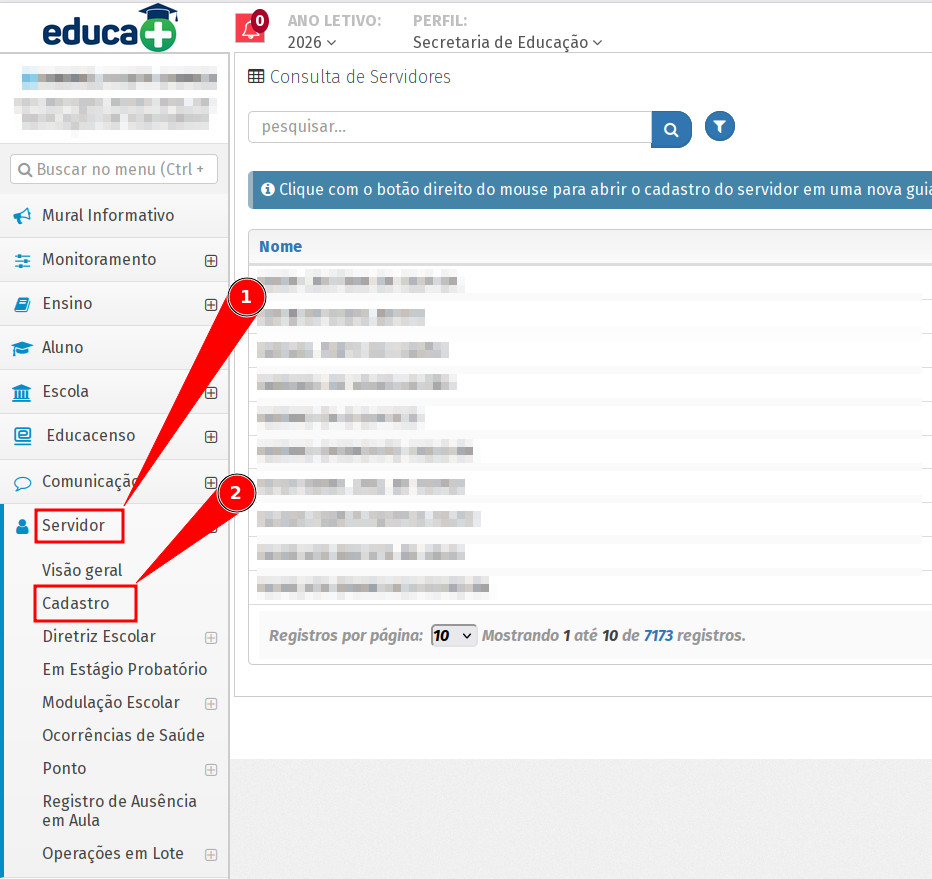The width and height of the screenshot is (932, 879).
Task: Open the Ano Letivo 2026 dropdown
Action: click(x=311, y=42)
